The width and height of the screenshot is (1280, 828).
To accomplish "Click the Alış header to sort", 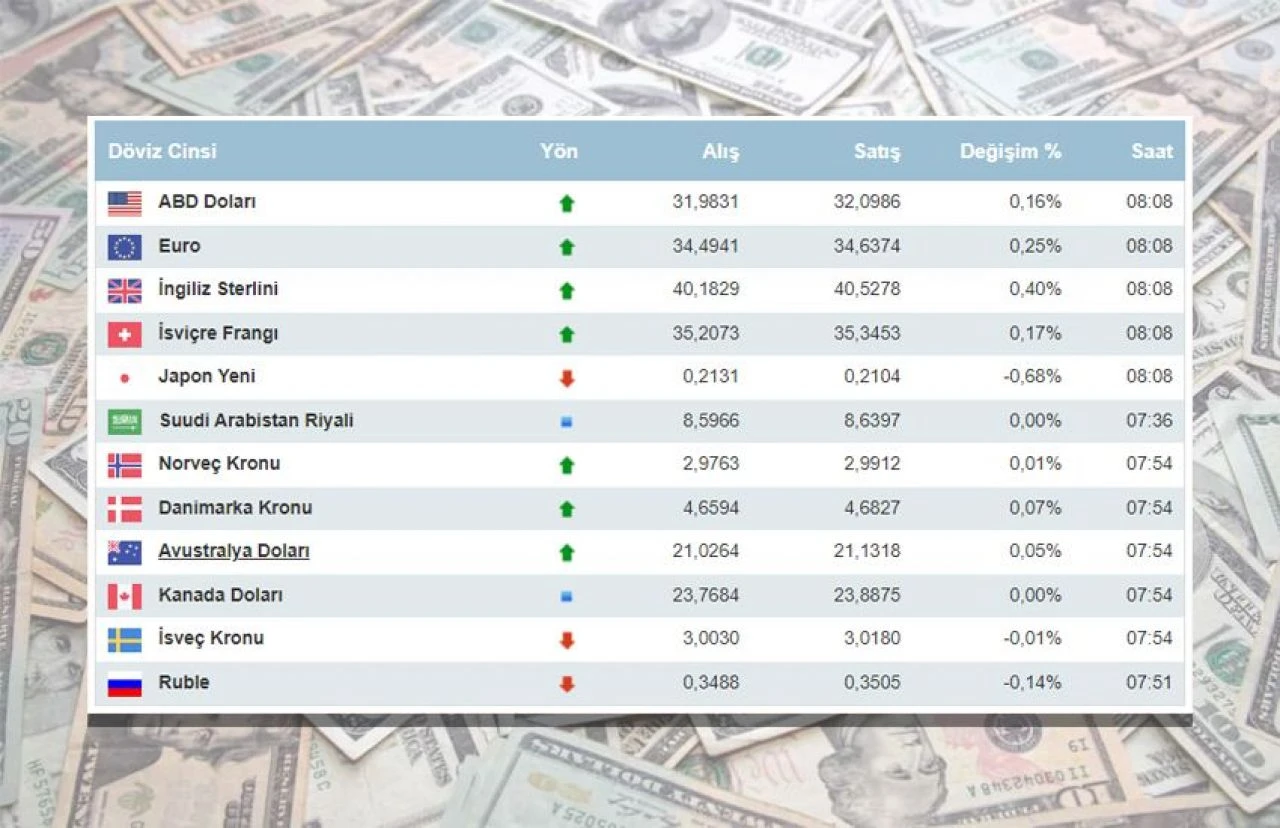I will (722, 151).
